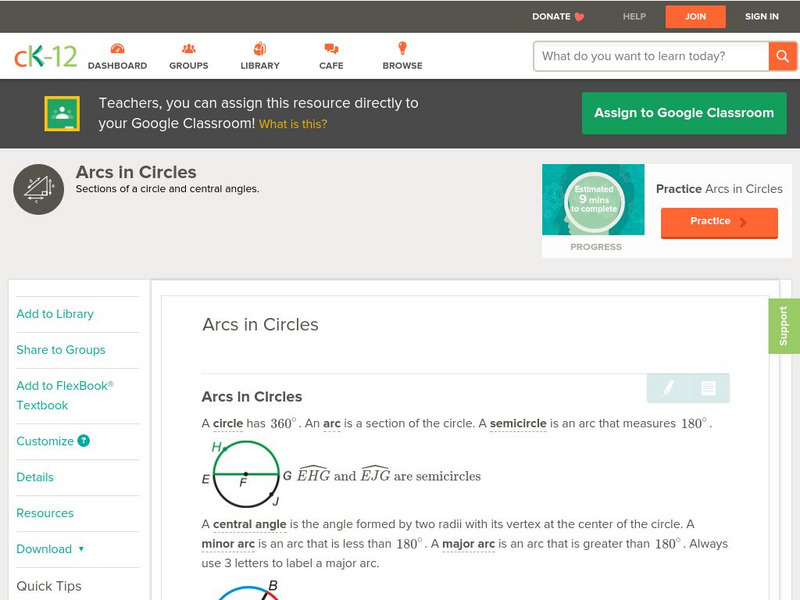
Task: Click the DONATE link
Action: point(551,17)
